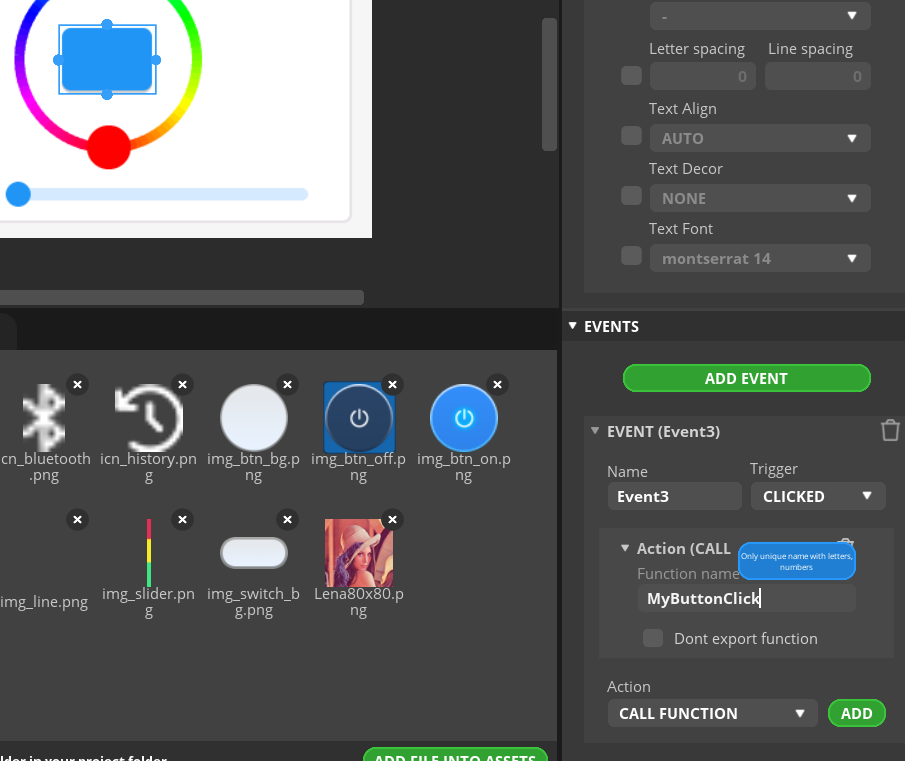
Task: Click the canvas horizontal scrollbar
Action: coord(182,297)
